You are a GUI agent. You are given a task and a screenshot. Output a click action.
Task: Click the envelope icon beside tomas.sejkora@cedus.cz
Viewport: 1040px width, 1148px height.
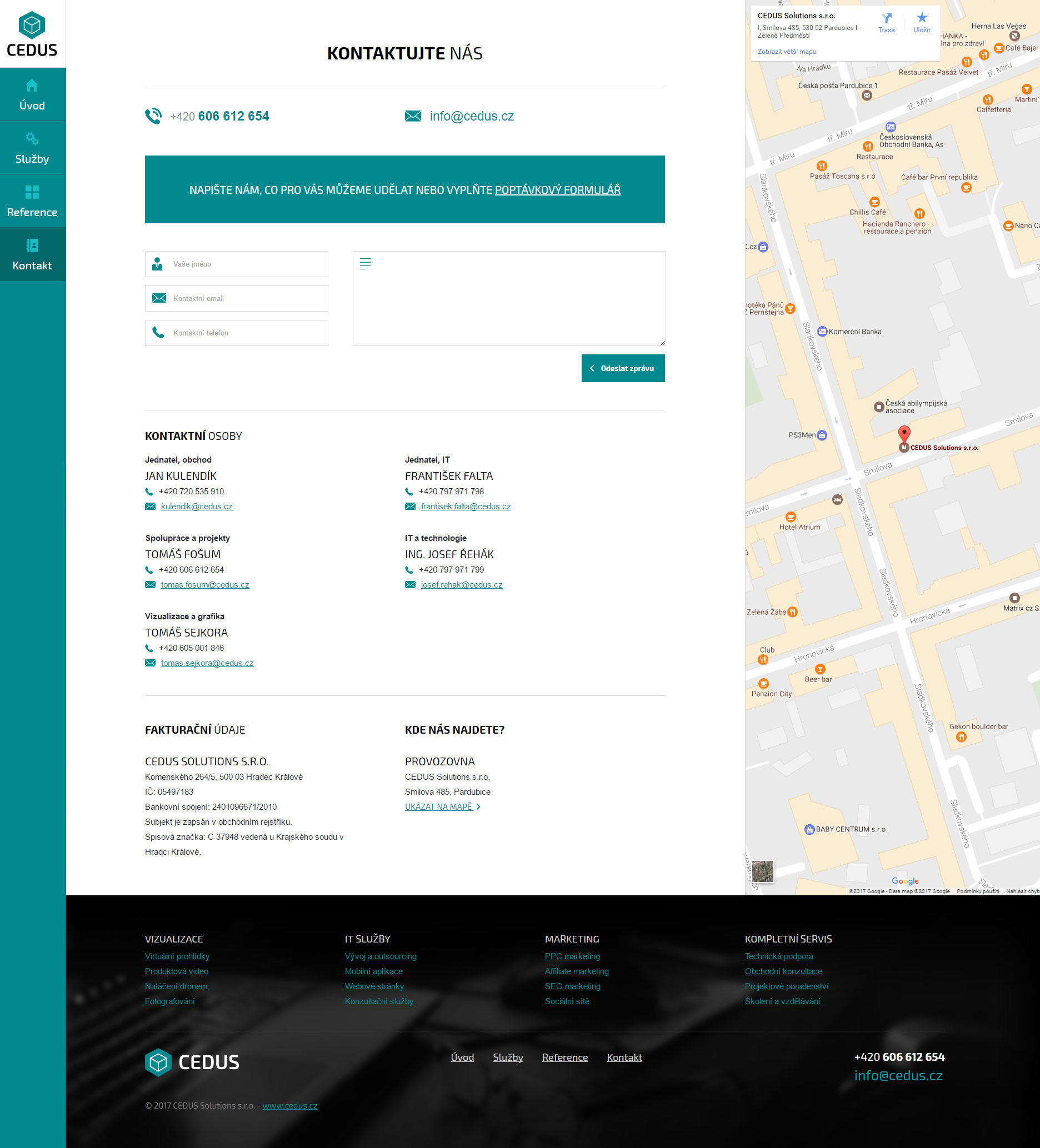[x=151, y=663]
